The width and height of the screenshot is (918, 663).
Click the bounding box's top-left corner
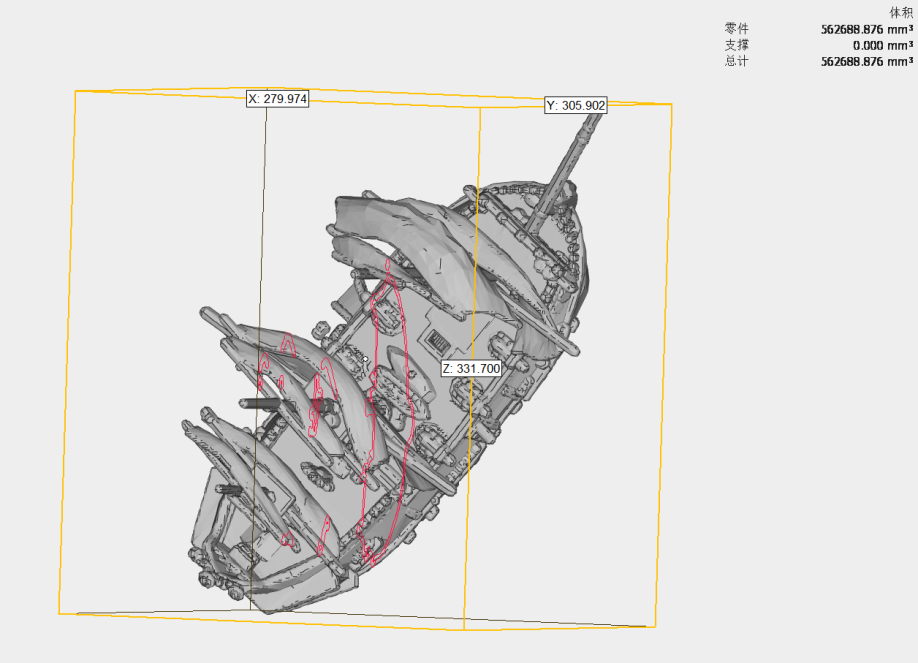click(76, 91)
